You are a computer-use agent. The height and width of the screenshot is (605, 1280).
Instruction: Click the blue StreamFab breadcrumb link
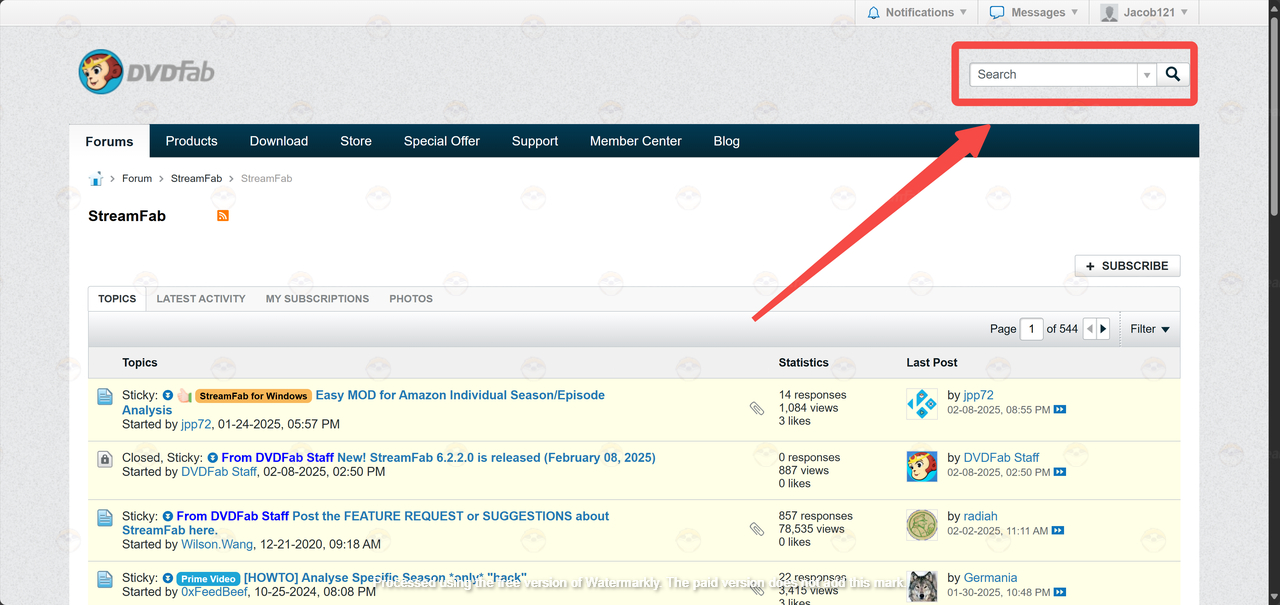pyautogui.click(x=196, y=178)
